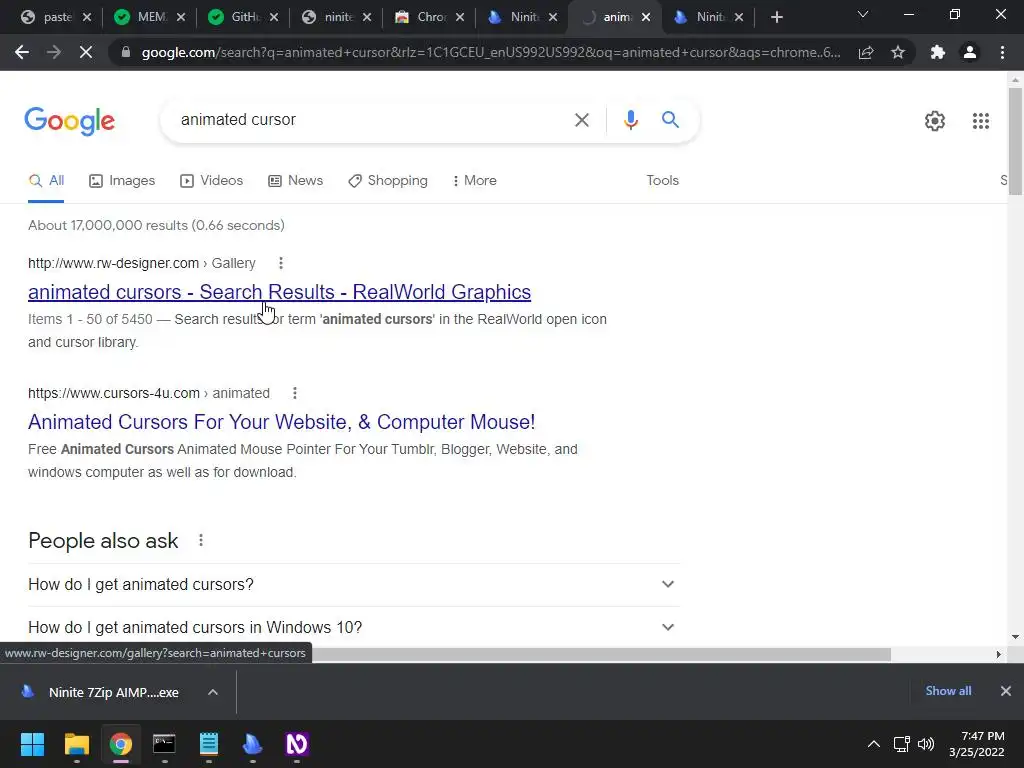Viewport: 1024px width, 768px height.
Task: Open the clock and date panel
Action: 976,744
